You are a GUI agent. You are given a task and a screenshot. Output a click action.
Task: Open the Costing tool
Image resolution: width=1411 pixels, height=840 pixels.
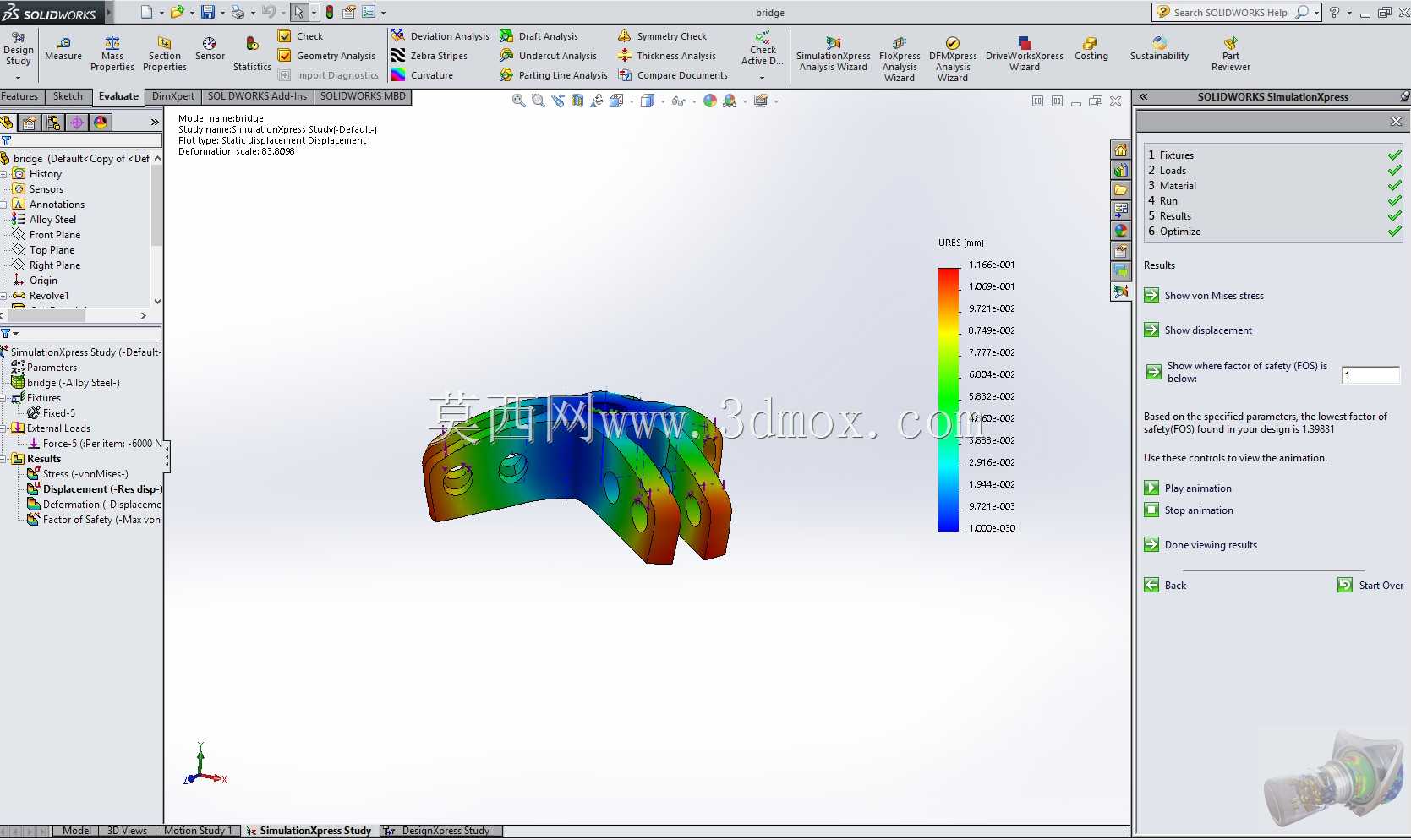tap(1091, 49)
